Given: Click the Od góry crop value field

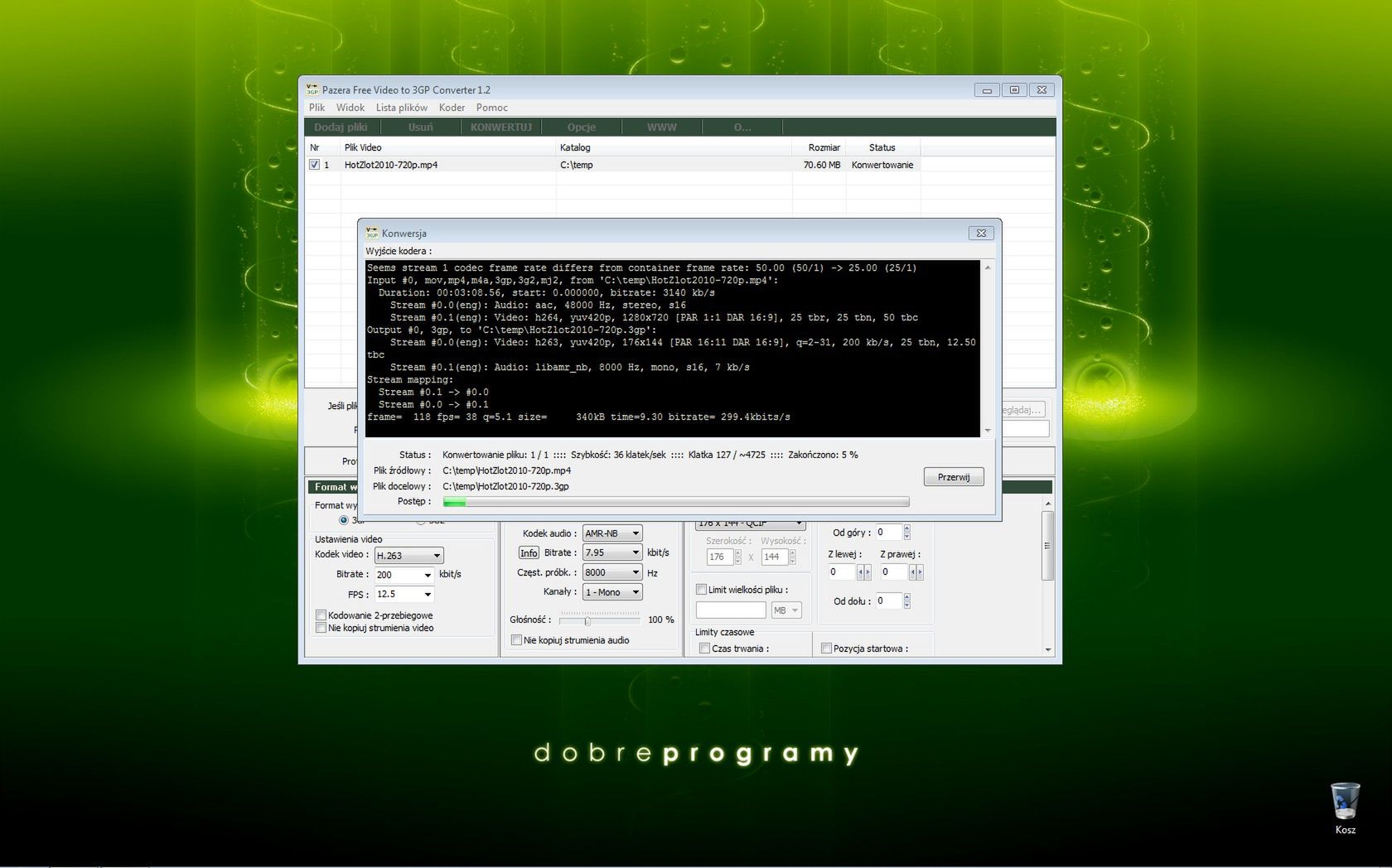Looking at the screenshot, I should (888, 533).
